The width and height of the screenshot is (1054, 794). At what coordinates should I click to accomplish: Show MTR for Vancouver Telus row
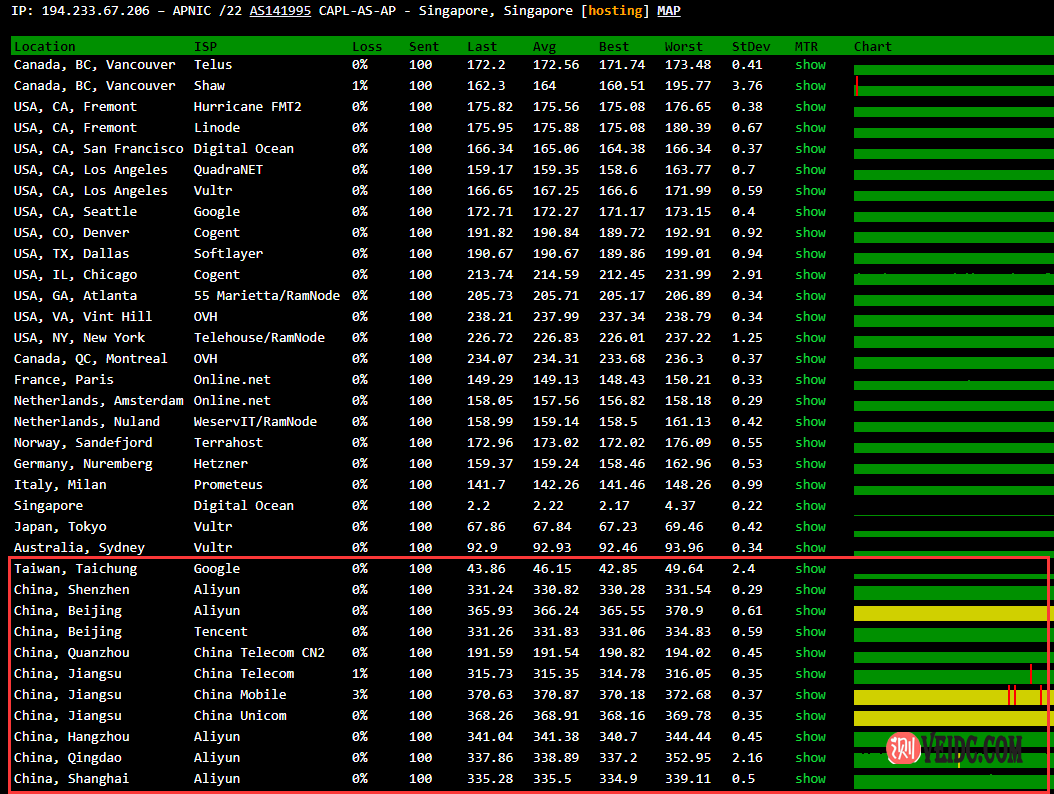(x=810, y=65)
